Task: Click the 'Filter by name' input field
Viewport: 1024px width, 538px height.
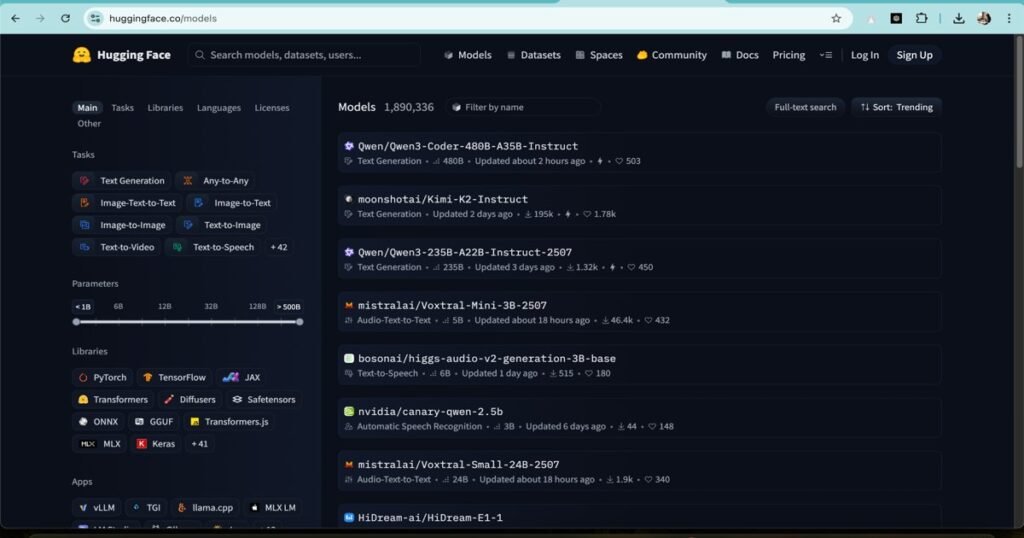Action: tap(530, 107)
